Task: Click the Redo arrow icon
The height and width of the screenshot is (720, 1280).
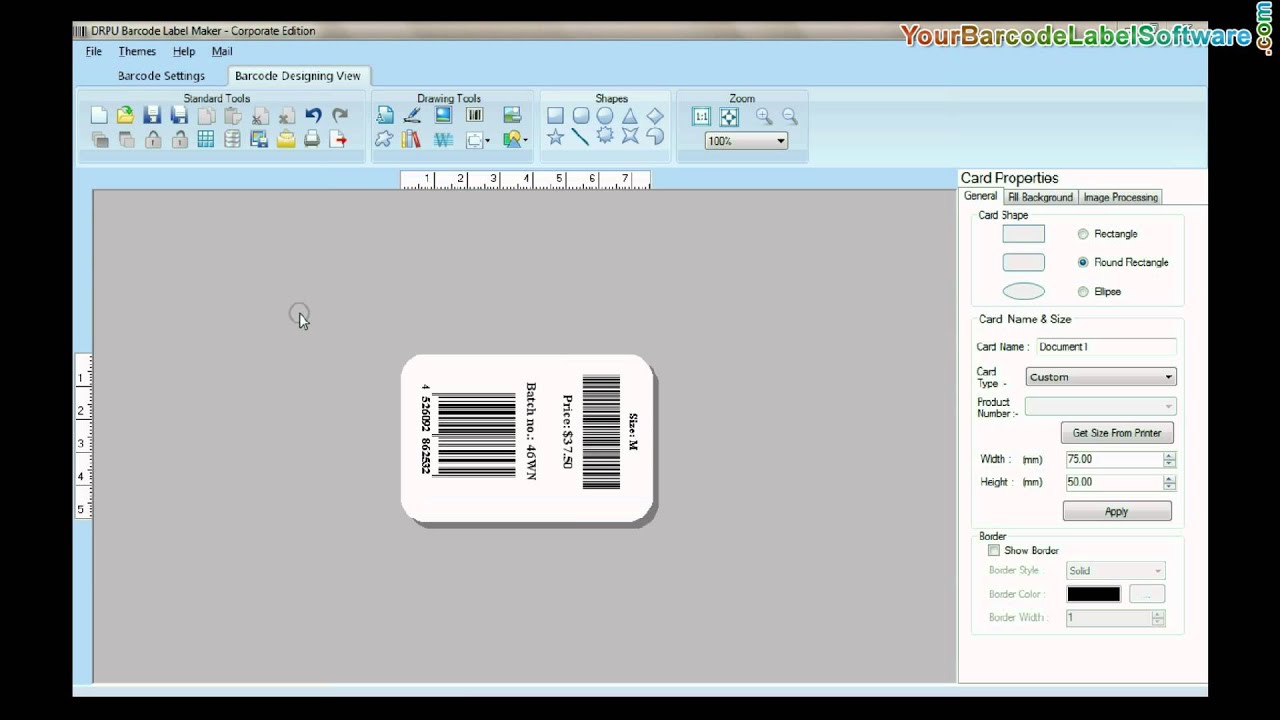Action: (340, 116)
